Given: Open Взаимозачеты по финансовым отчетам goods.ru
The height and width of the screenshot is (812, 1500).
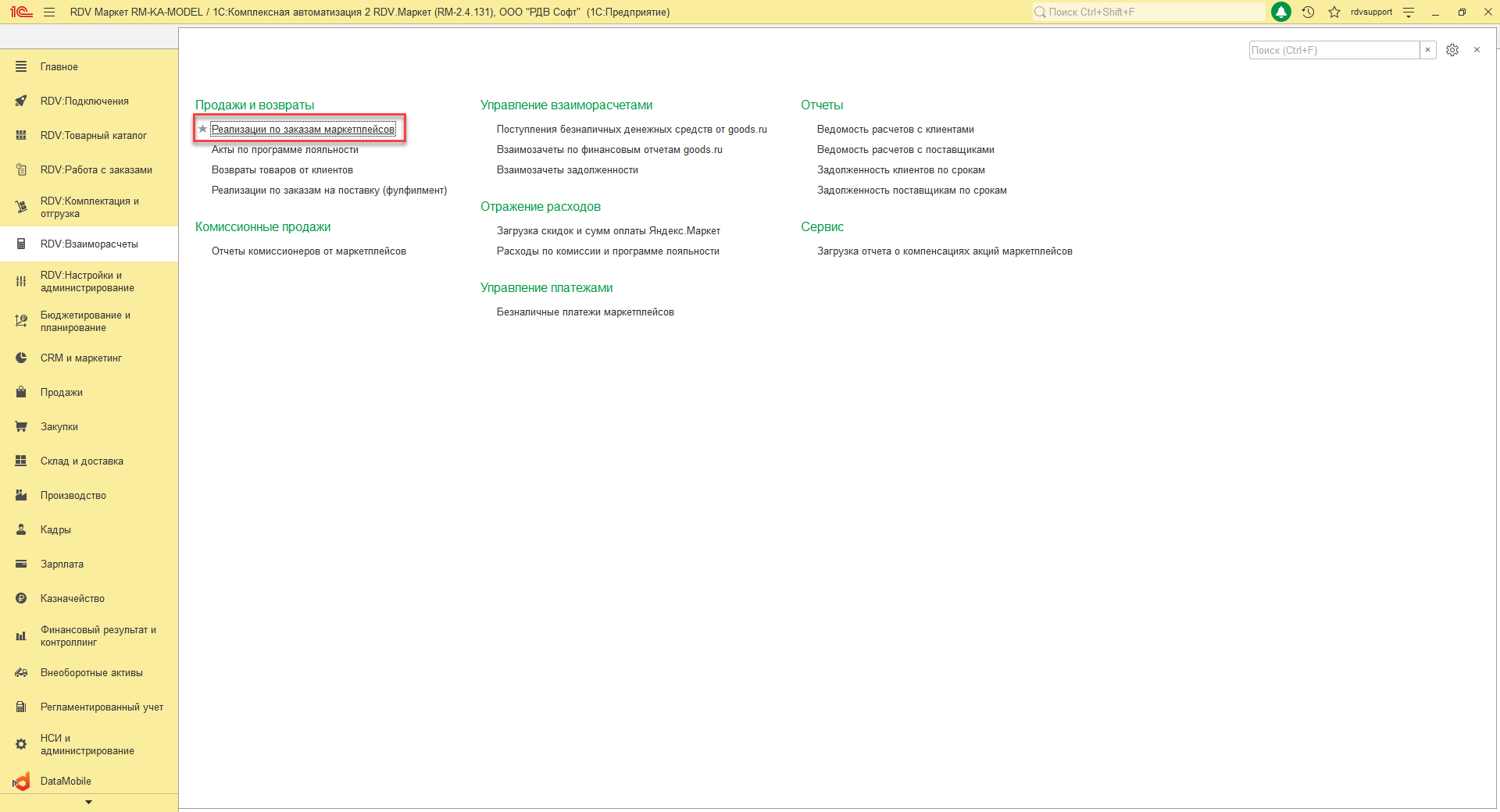Looking at the screenshot, I should pyautogui.click(x=609, y=150).
